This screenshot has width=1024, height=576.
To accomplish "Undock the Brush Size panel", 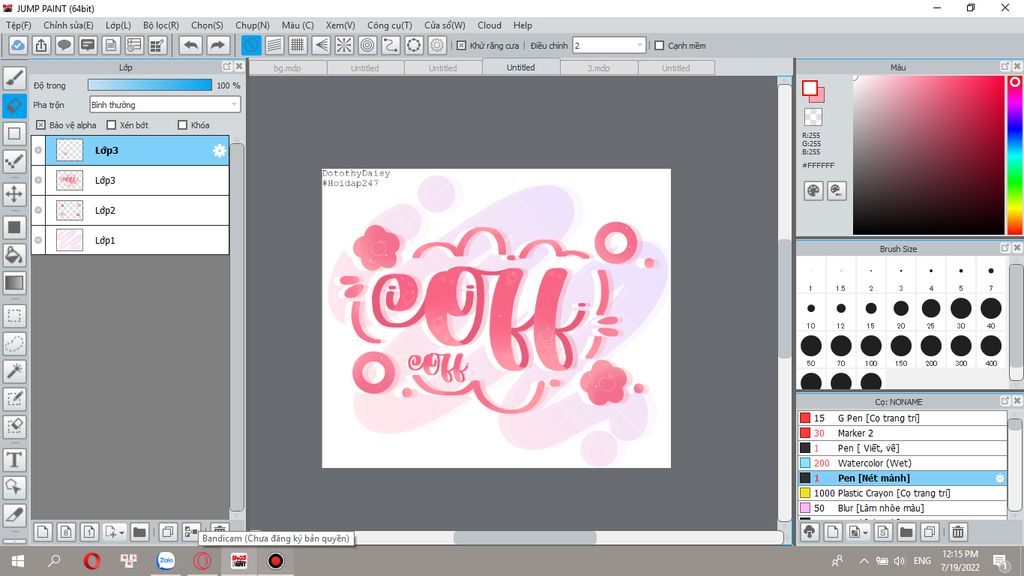I will (x=1005, y=248).
